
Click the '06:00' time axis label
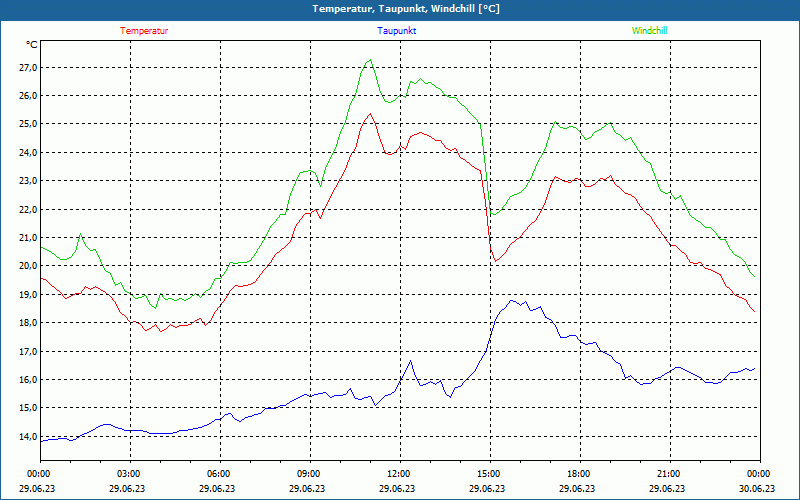[x=217, y=474]
